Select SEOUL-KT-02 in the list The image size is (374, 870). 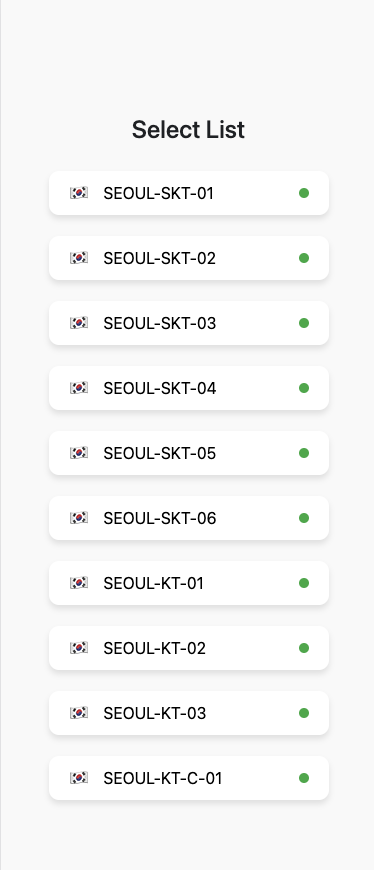pos(189,648)
